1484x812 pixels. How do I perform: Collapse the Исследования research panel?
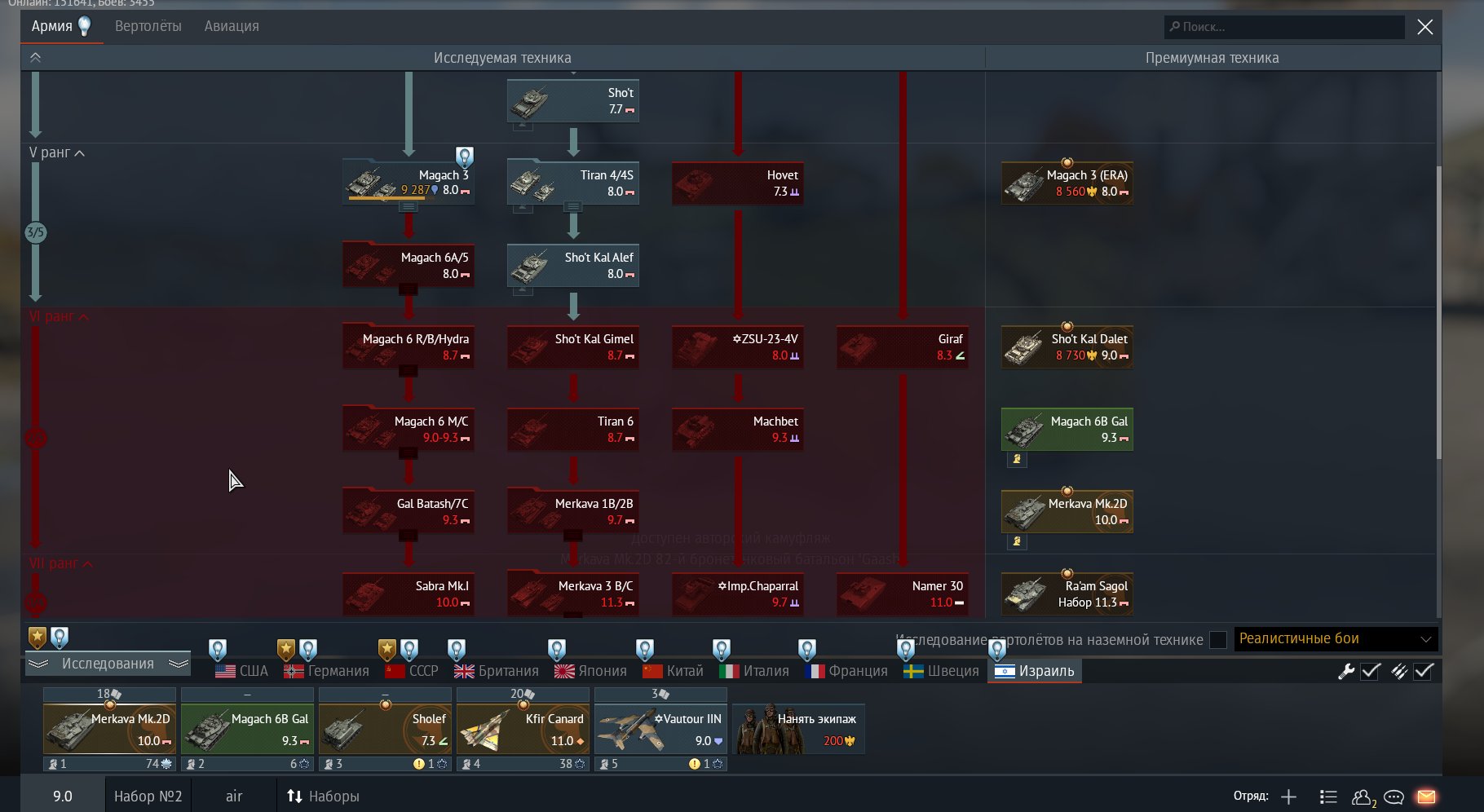pos(108,664)
